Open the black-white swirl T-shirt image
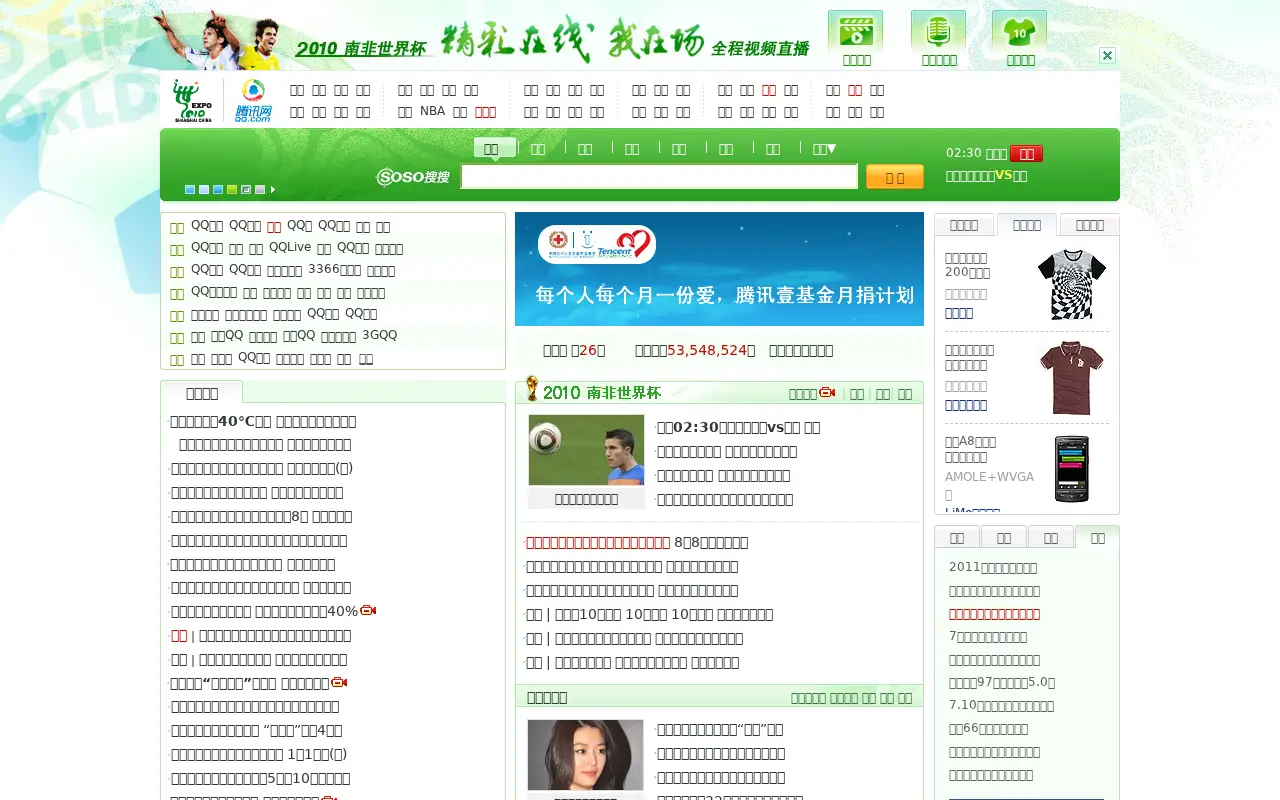This screenshot has width=1280, height=800. pyautogui.click(x=1071, y=284)
